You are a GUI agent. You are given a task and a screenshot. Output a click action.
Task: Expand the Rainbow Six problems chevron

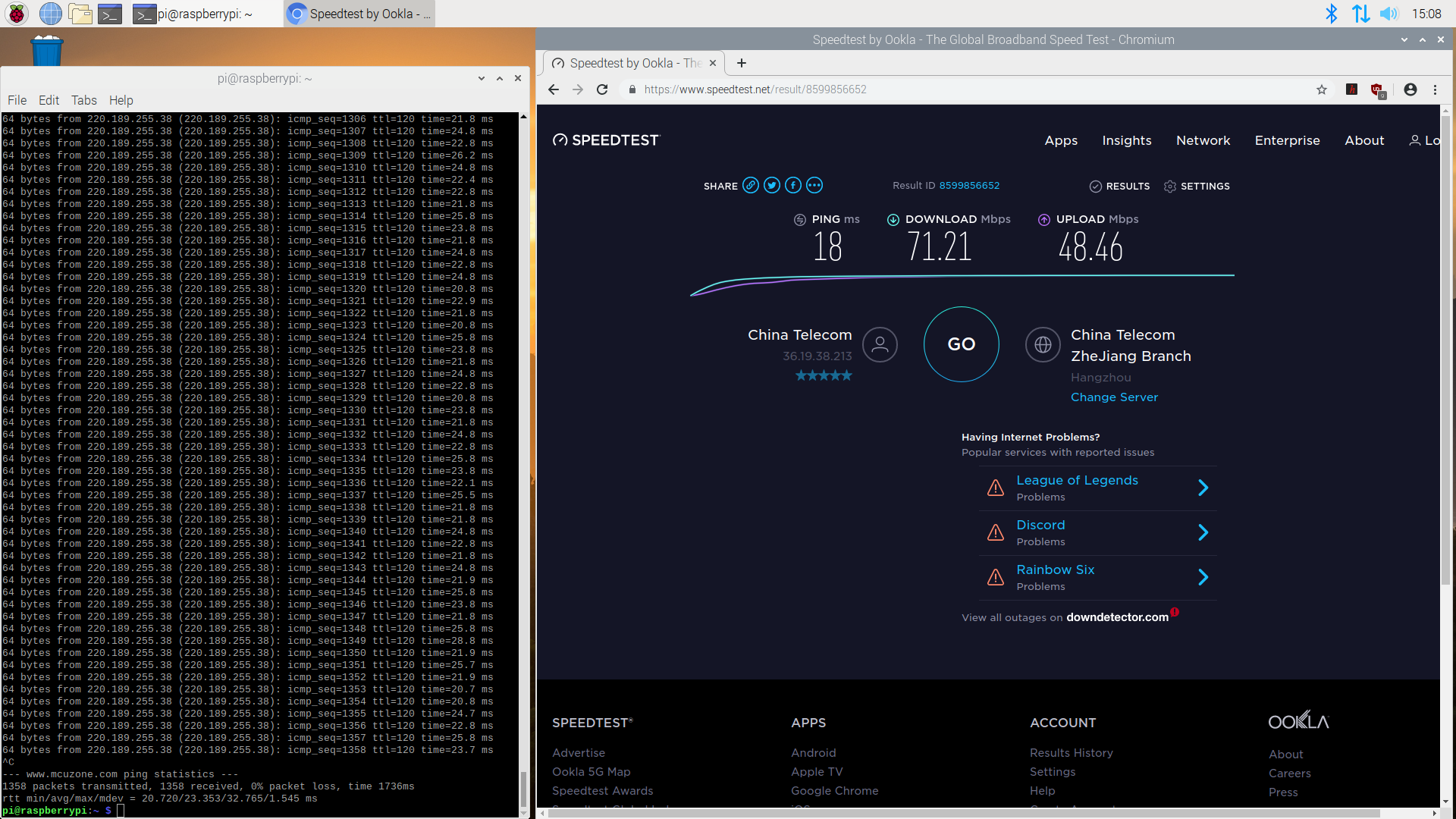click(x=1203, y=577)
